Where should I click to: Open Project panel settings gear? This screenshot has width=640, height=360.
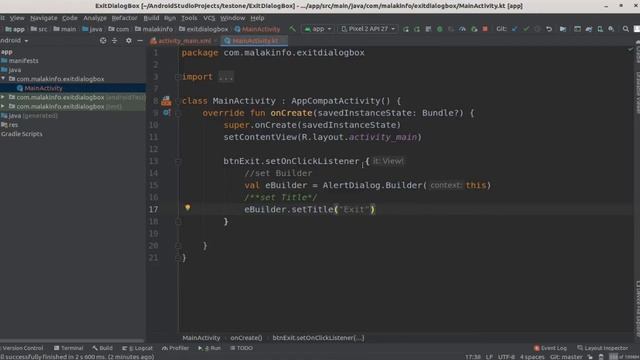pos(129,40)
